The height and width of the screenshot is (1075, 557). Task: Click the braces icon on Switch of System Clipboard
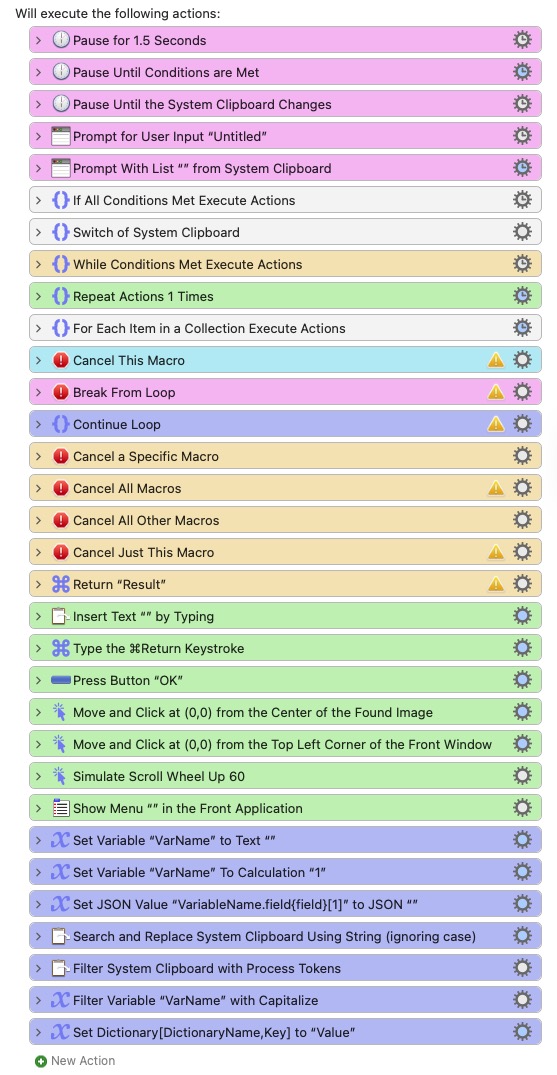(61, 232)
